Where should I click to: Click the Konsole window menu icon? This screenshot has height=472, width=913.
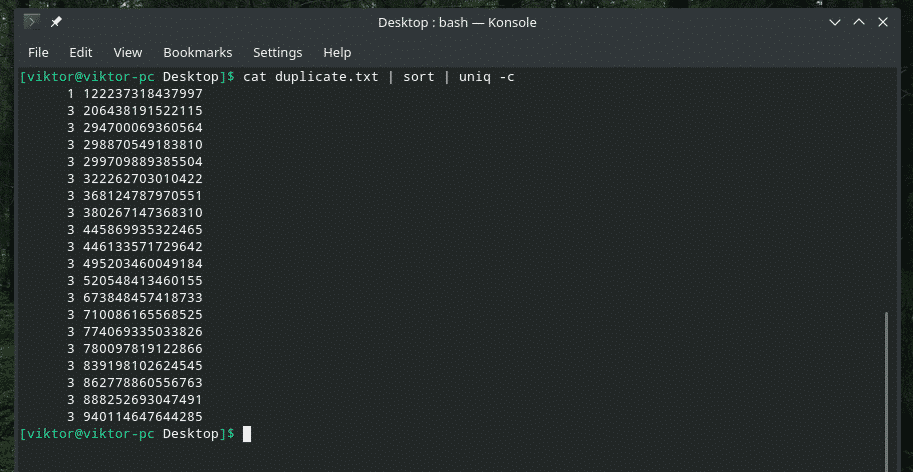tap(32, 22)
